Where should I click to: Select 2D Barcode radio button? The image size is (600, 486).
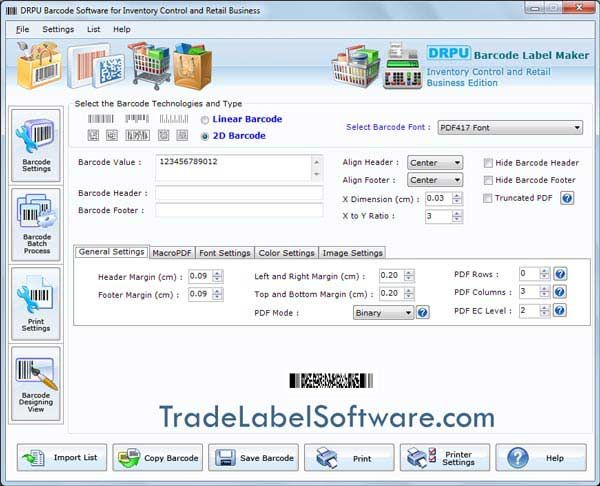205,136
